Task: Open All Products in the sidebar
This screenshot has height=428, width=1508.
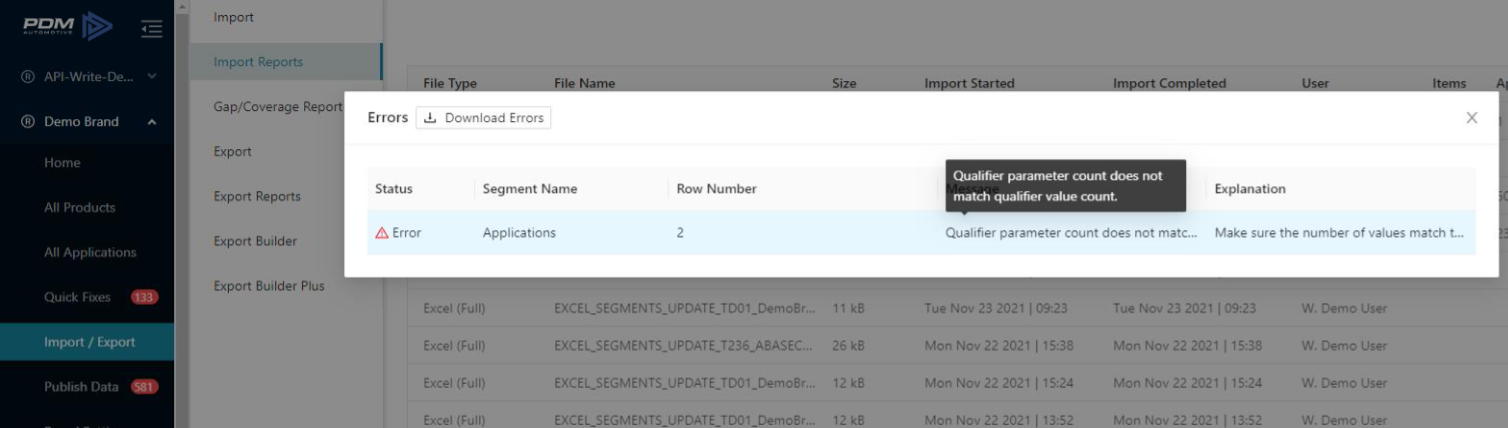Action: click(x=80, y=208)
